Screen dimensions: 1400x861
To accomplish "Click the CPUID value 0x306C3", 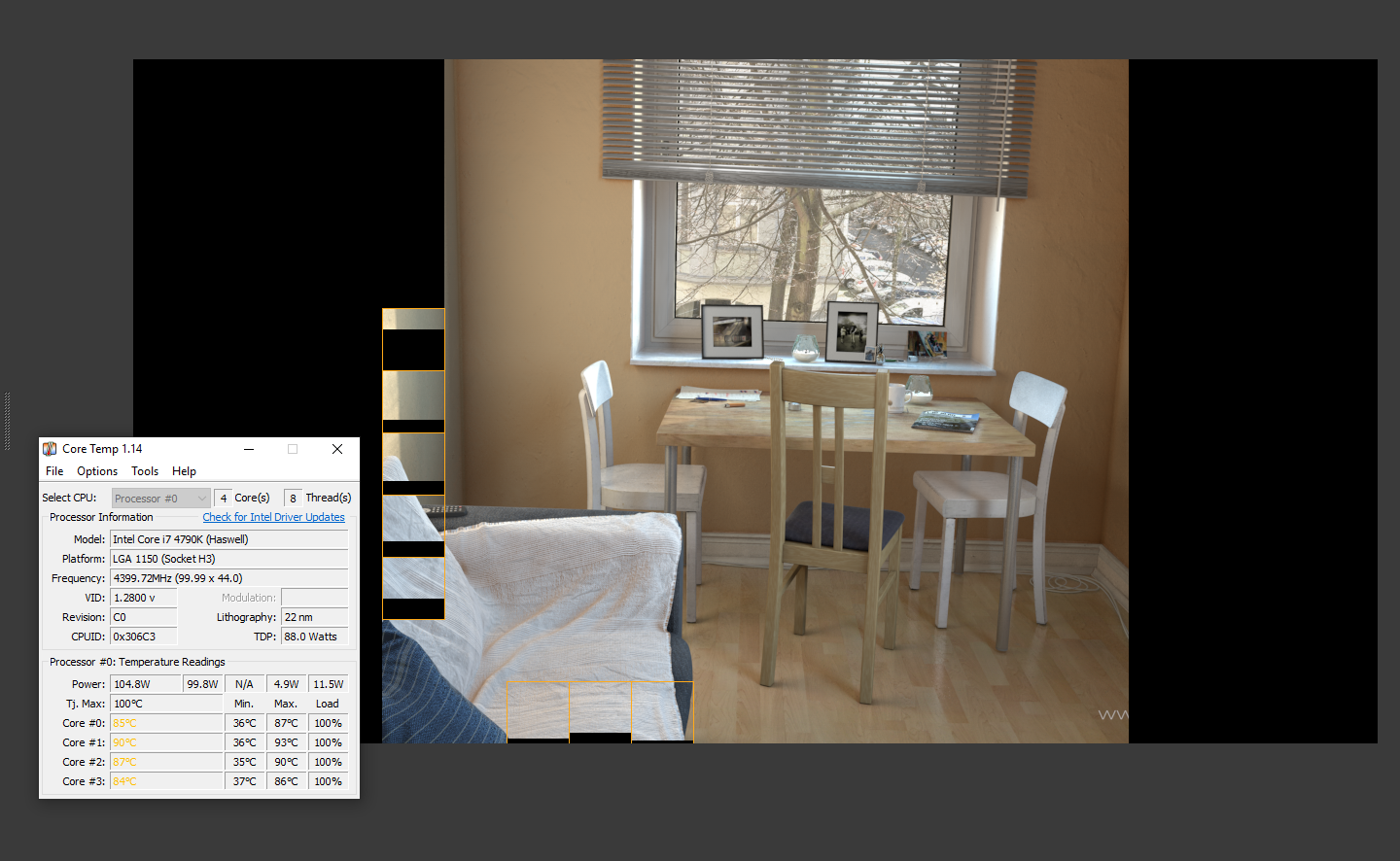I will (144, 637).
